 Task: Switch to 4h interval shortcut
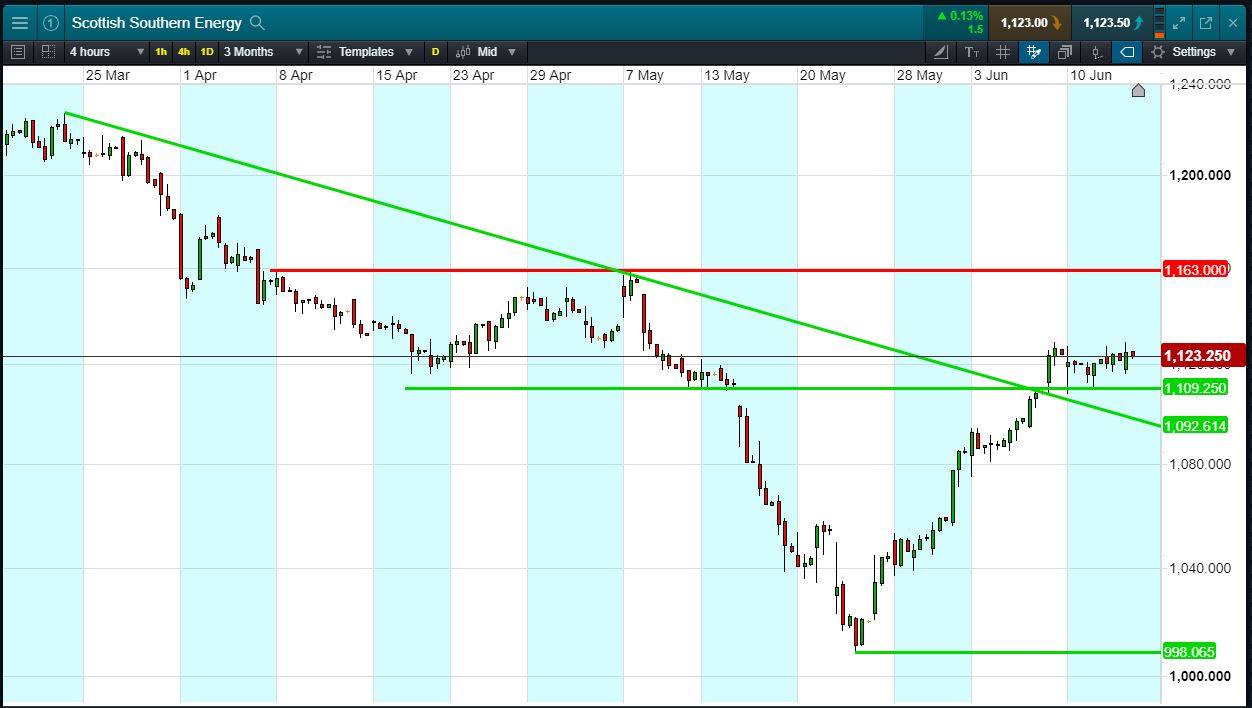[184, 52]
